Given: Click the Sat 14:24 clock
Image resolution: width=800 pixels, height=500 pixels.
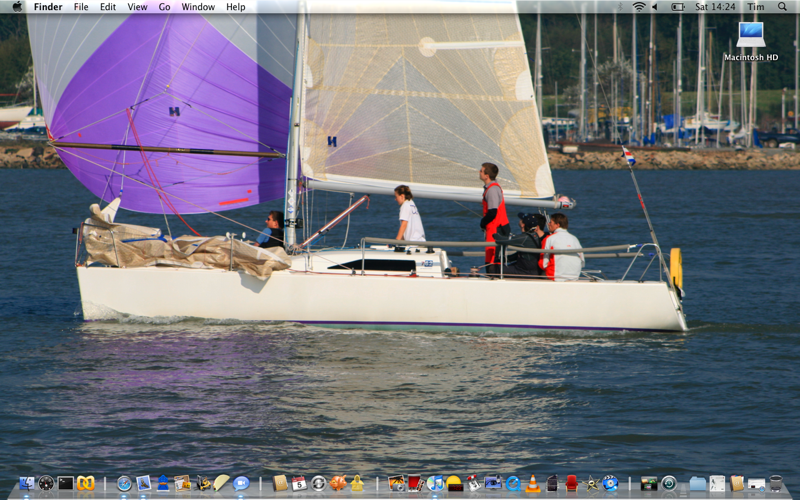Looking at the screenshot, I should [x=715, y=7].
